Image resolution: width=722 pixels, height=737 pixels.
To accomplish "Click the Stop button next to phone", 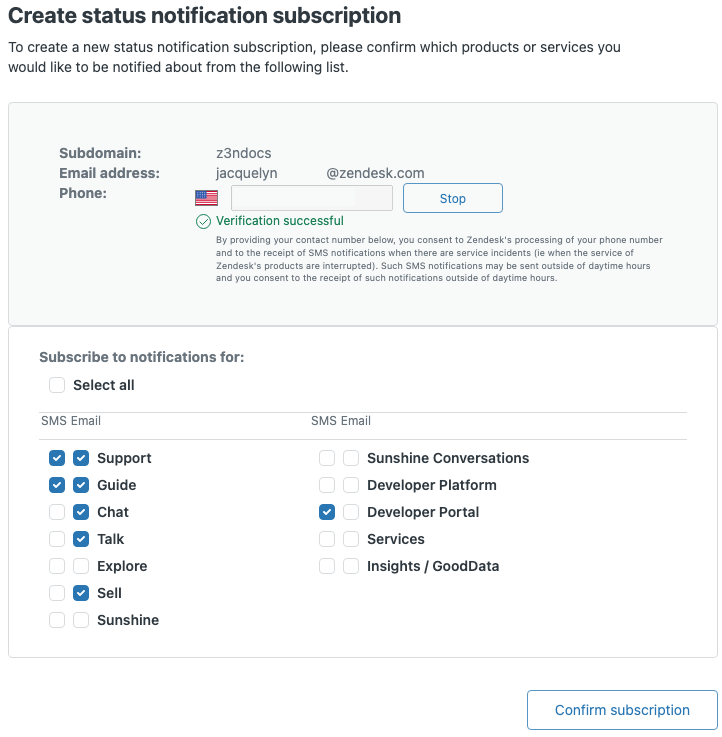I will tap(452, 198).
